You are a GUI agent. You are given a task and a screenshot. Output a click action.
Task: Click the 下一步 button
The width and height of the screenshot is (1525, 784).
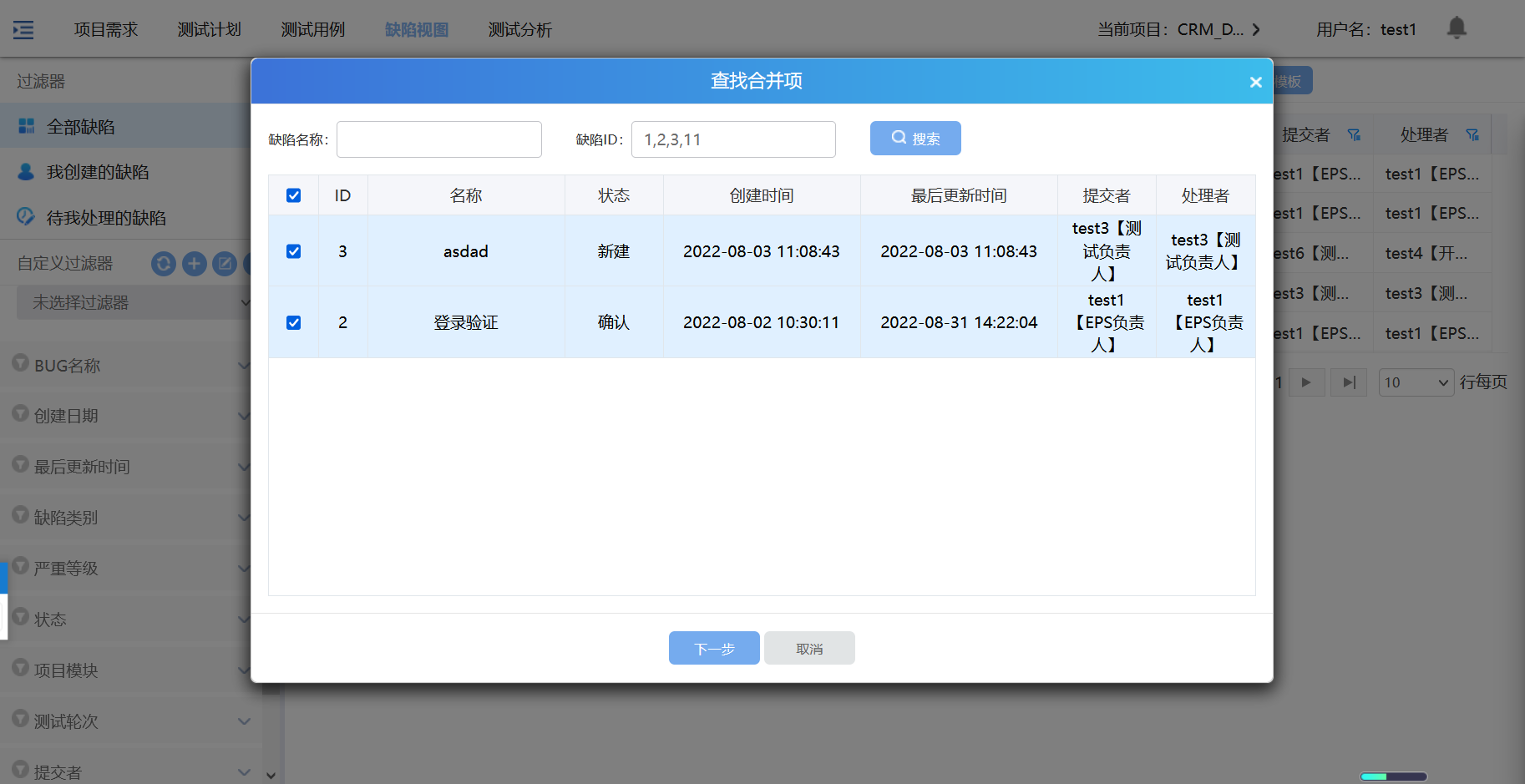tap(714, 648)
